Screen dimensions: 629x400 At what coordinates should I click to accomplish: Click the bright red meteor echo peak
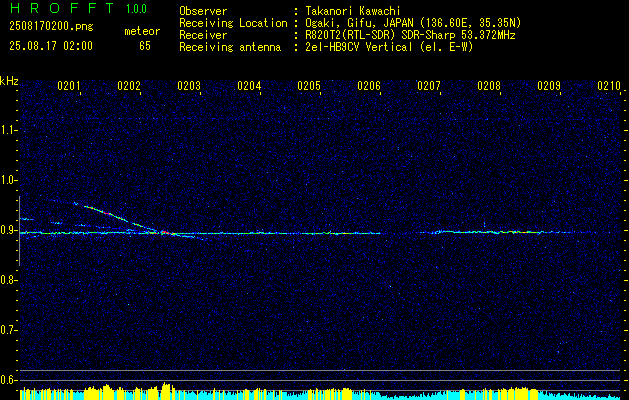[166, 232]
